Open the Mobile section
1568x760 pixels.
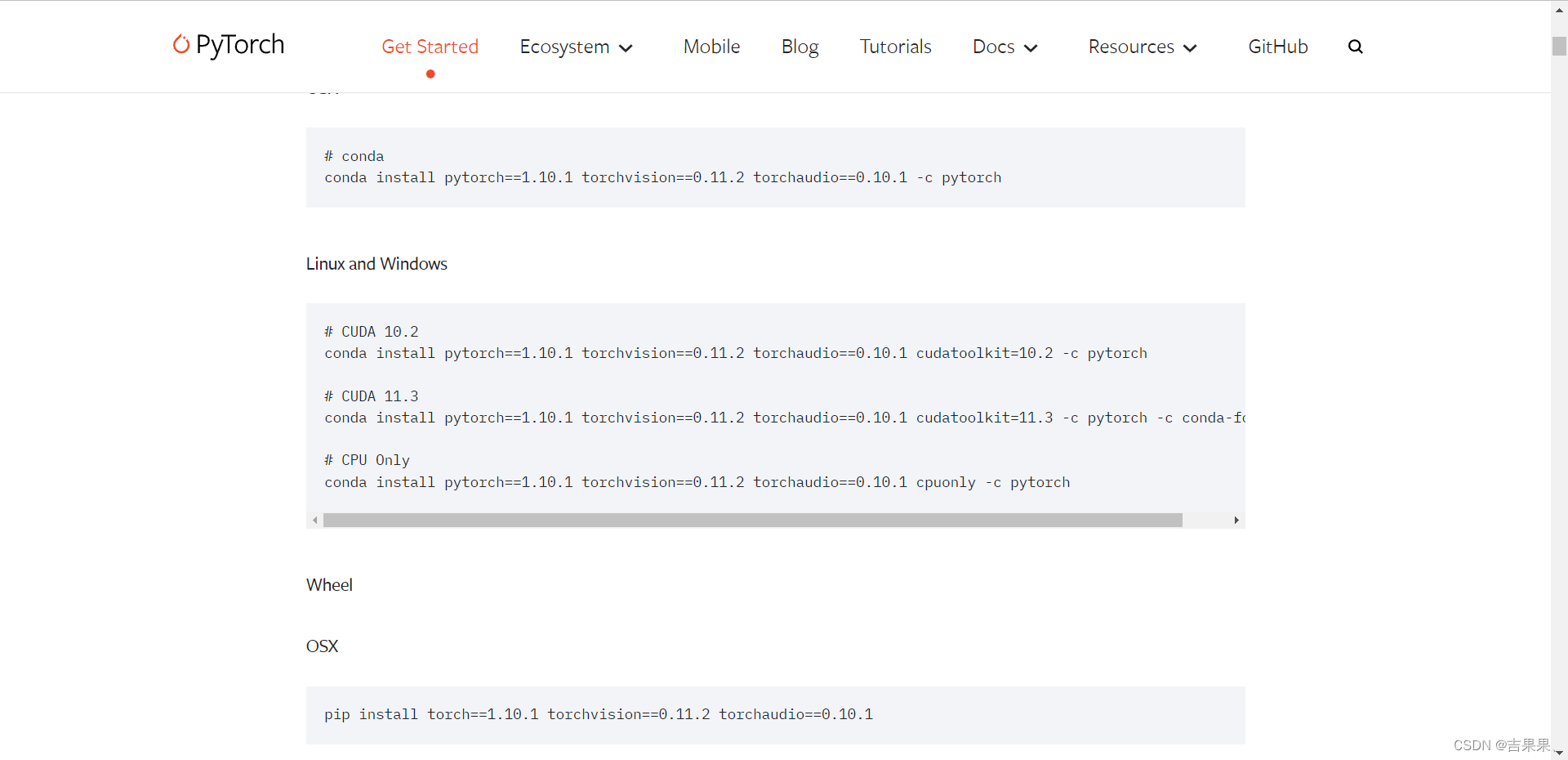(710, 47)
